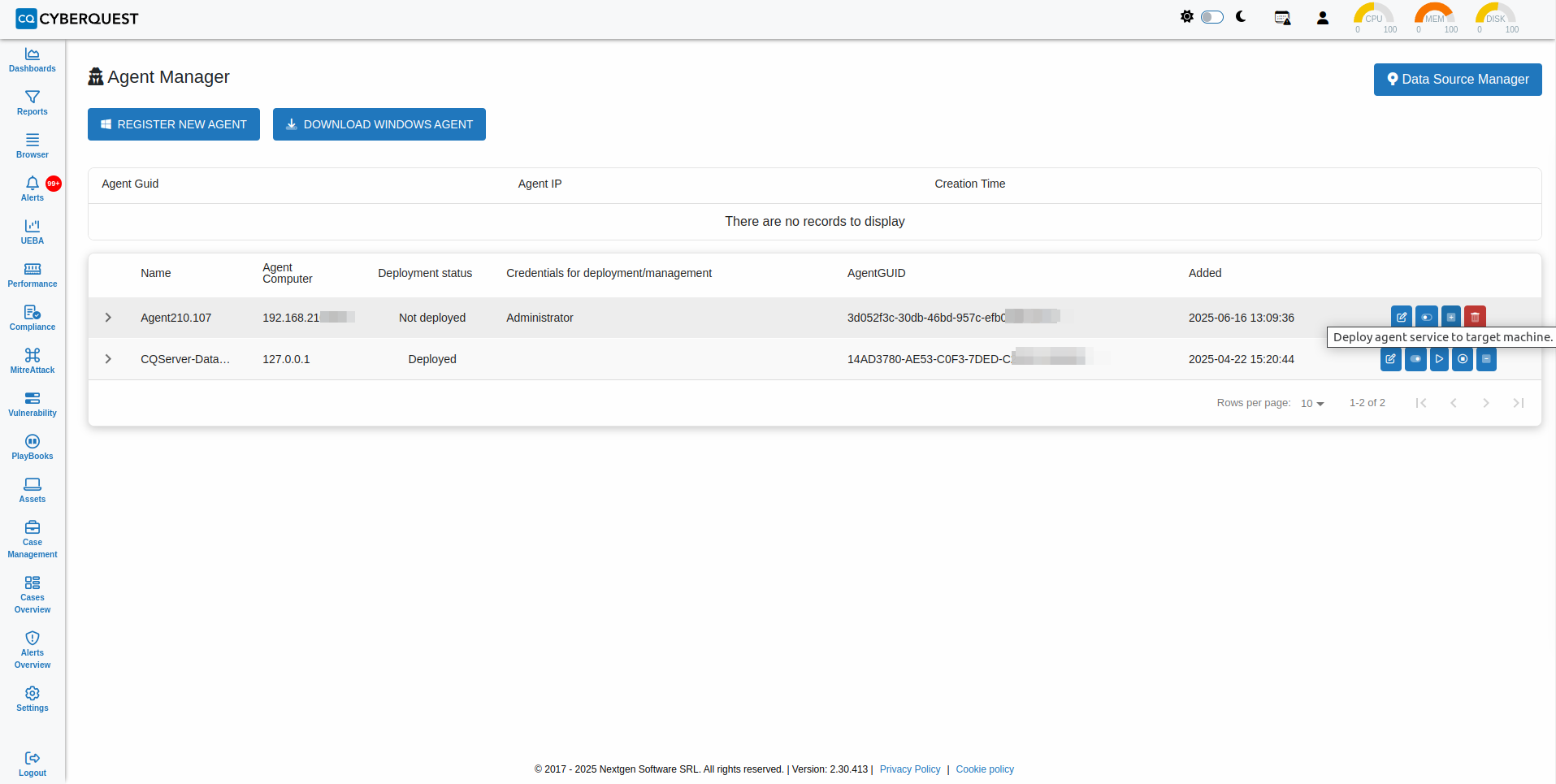Start the CQServer-Data agent with play icon
This screenshot has width=1556, height=784.
point(1439,359)
